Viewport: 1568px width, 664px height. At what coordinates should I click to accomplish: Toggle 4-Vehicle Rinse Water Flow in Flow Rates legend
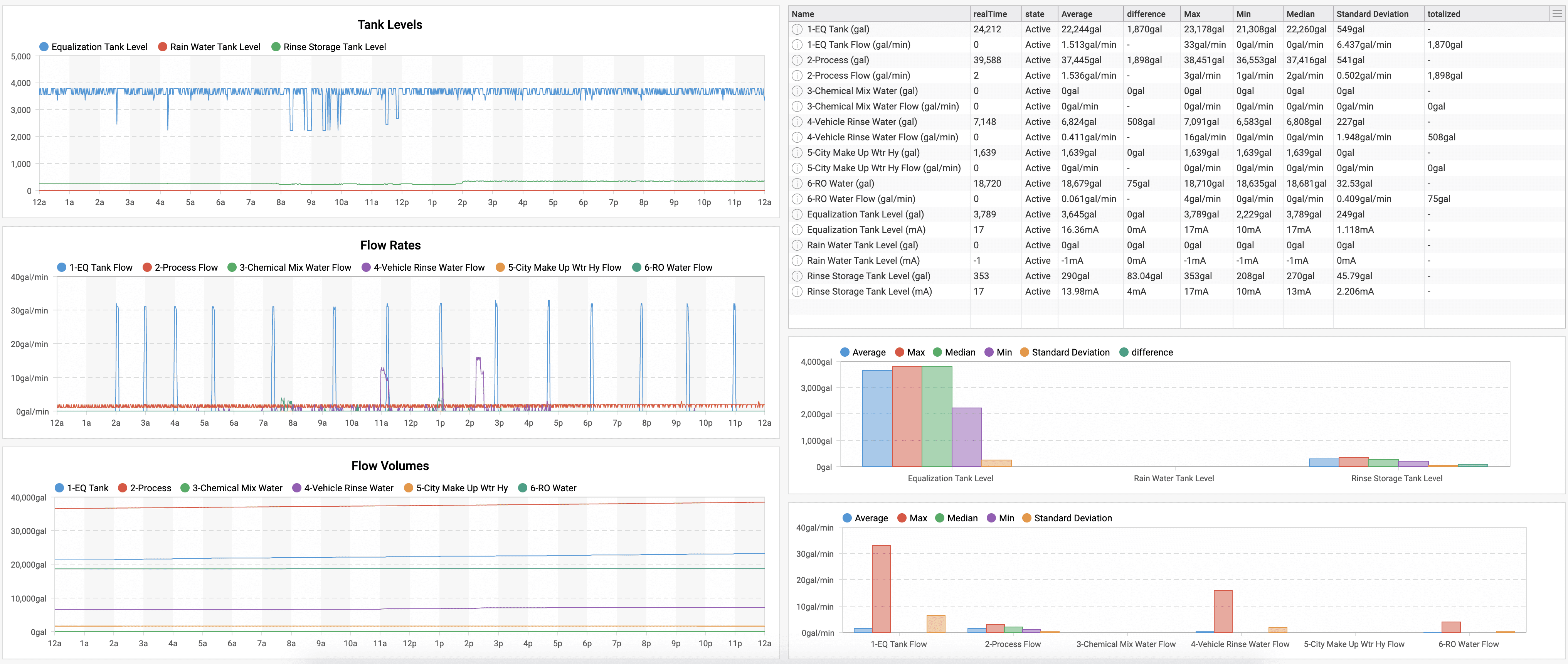[x=424, y=268]
